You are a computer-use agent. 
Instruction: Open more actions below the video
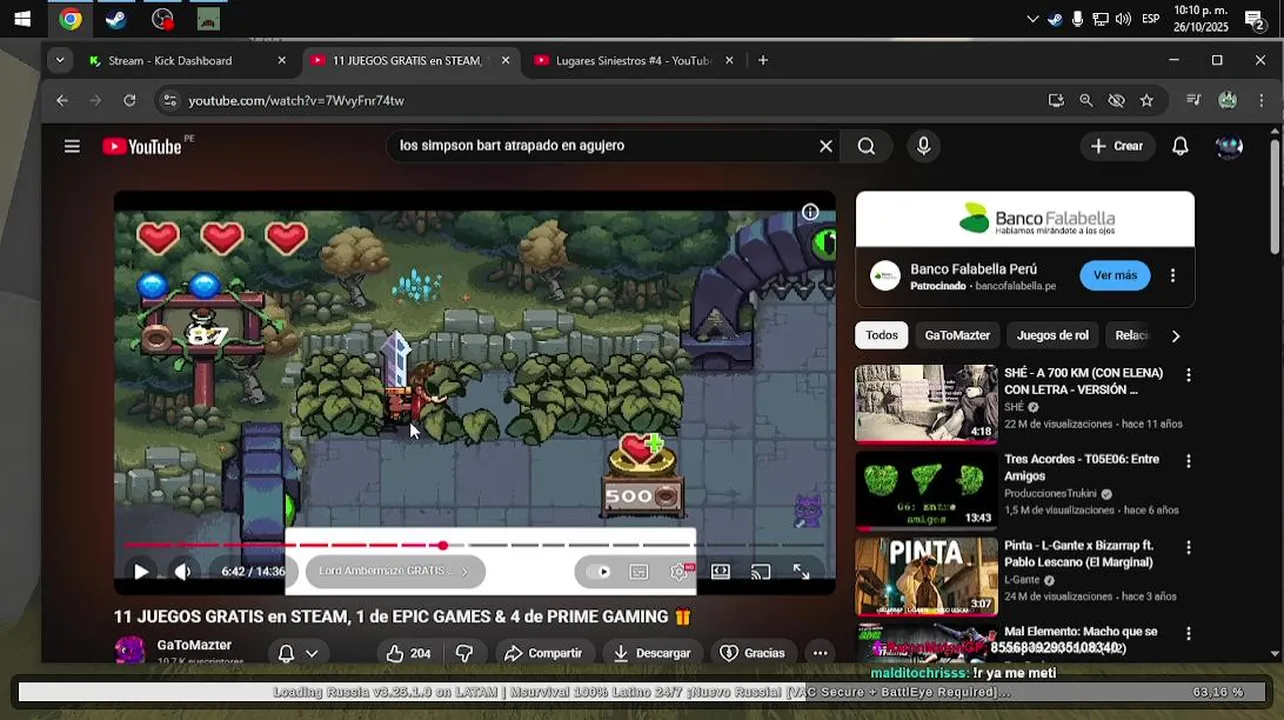click(x=820, y=653)
